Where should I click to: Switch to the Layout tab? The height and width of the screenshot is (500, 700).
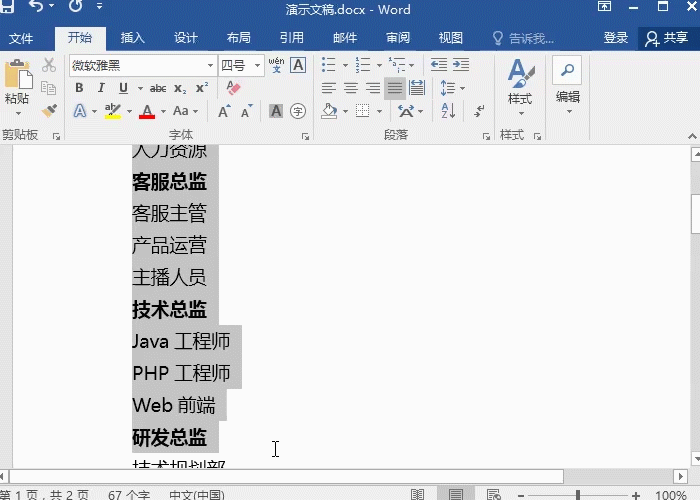click(x=238, y=38)
